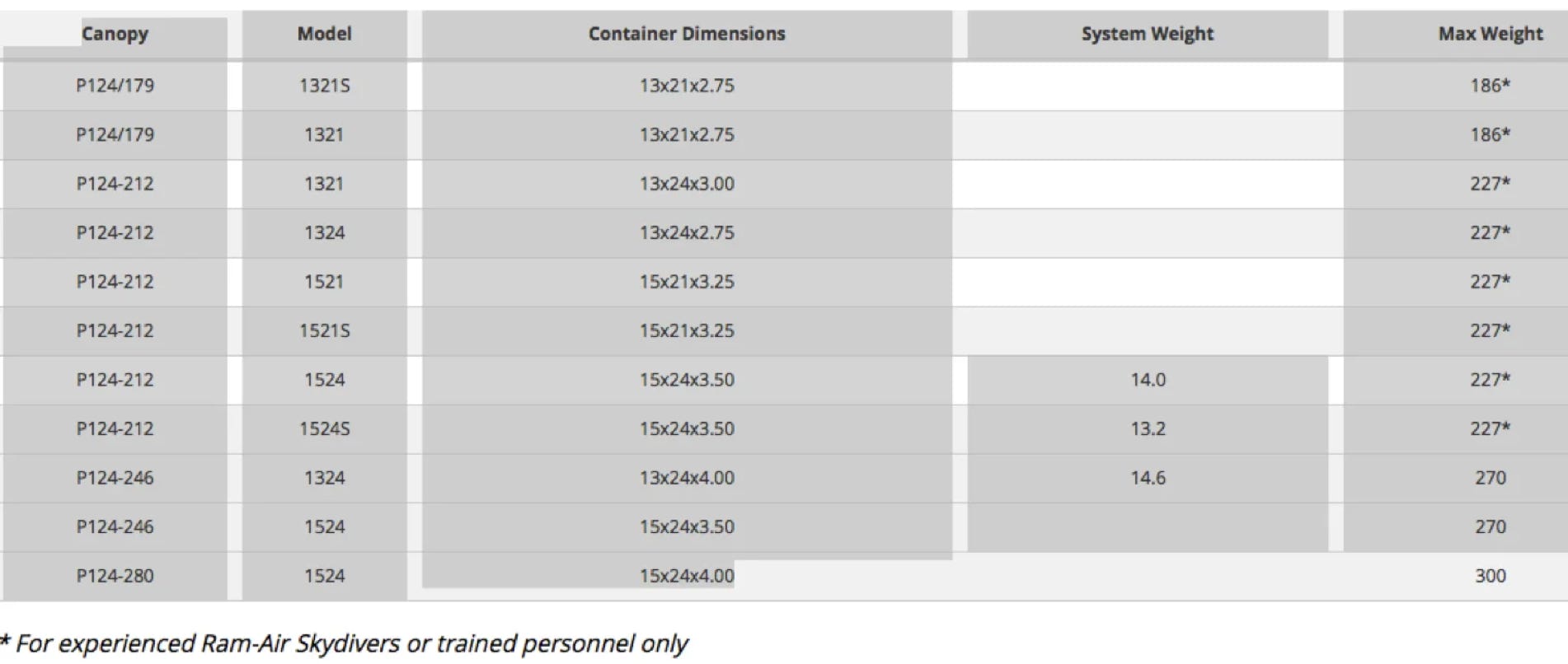Select the 14.6 system weight value

click(x=1148, y=478)
